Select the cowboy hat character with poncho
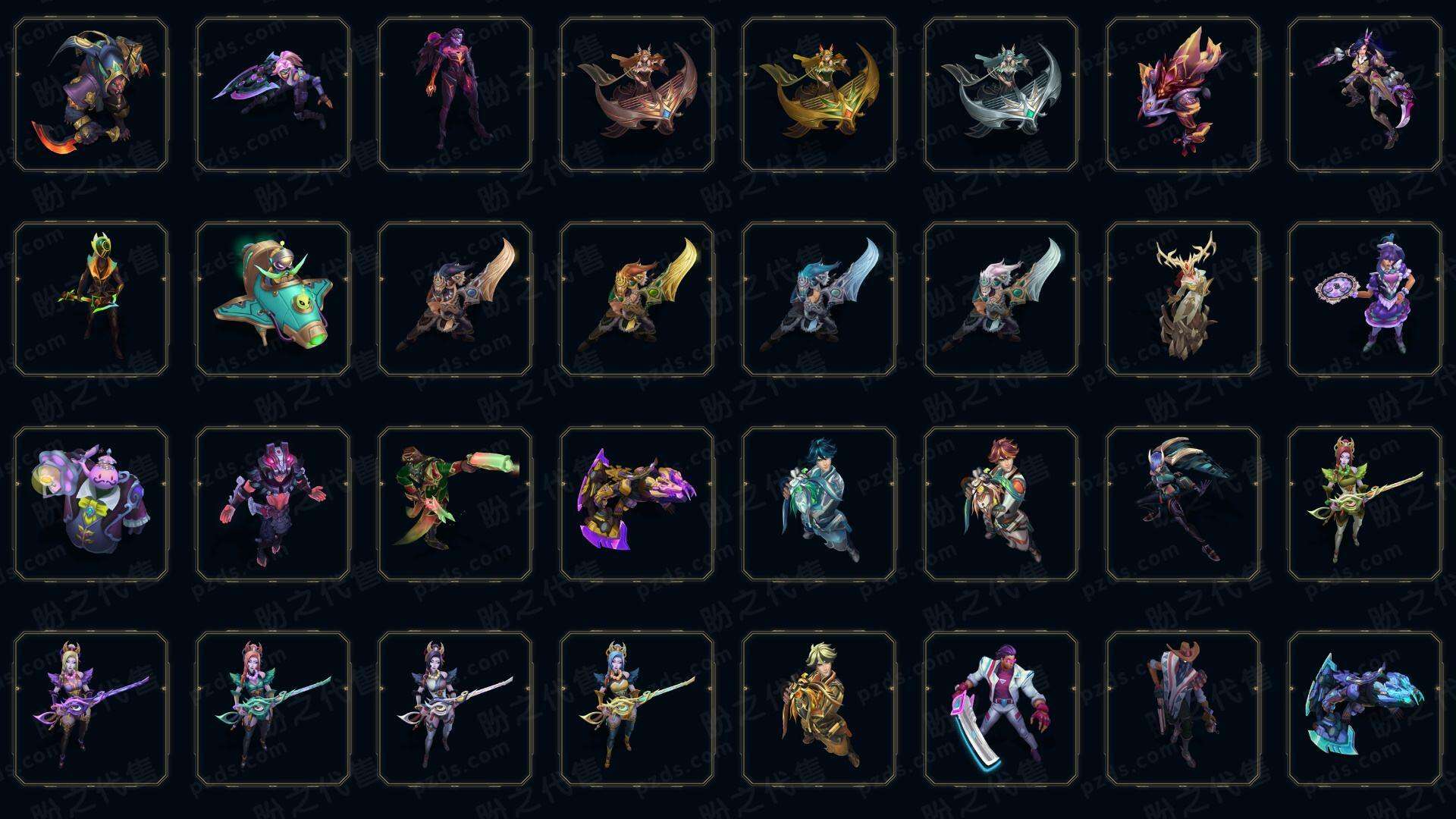The image size is (1456, 819). click(1183, 708)
